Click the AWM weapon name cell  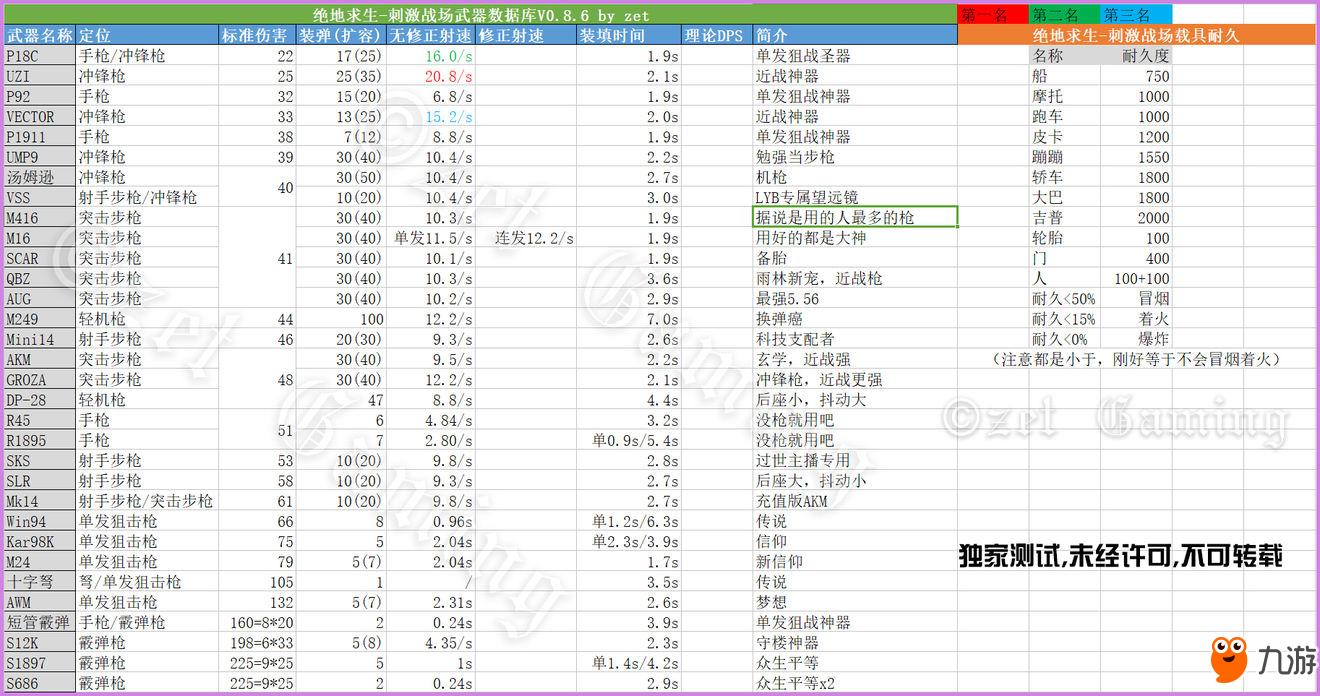(39, 602)
